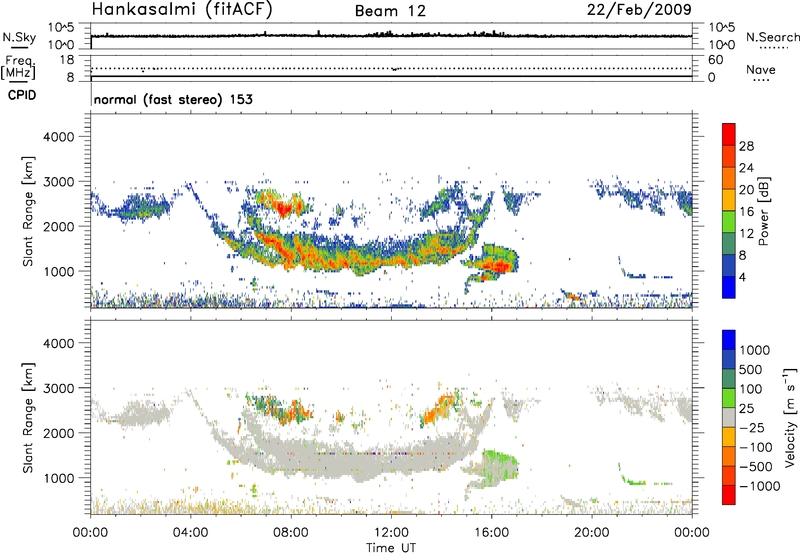Select the 'Beam 12' heading
Image resolution: width=800 pixels, height=554 pixels.
(x=390, y=11)
